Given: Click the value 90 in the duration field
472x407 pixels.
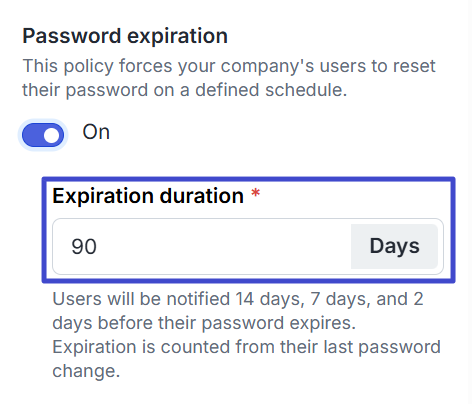Looking at the screenshot, I should pyautogui.click(x=84, y=247).
